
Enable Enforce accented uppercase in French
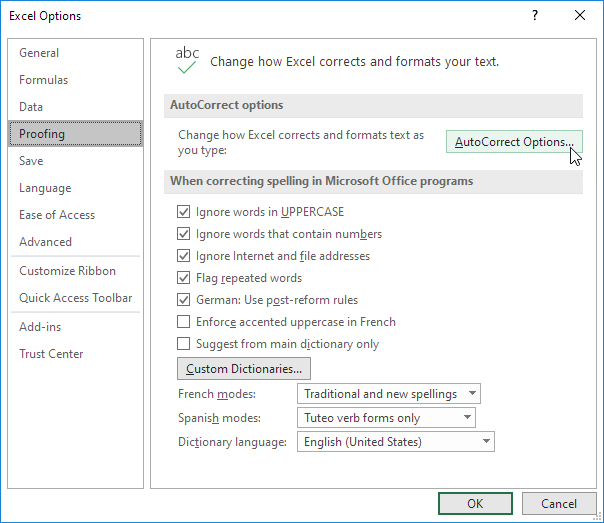pyautogui.click(x=183, y=322)
